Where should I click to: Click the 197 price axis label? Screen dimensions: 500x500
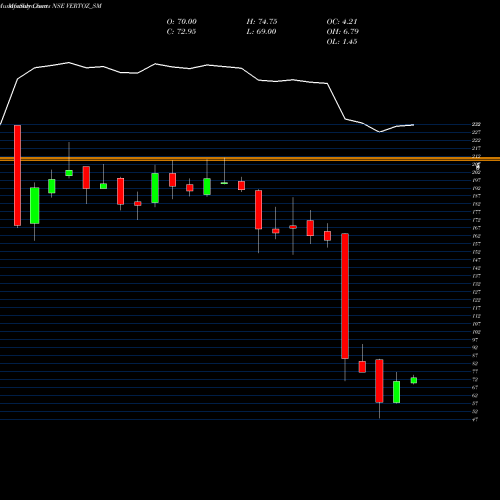click(476, 180)
